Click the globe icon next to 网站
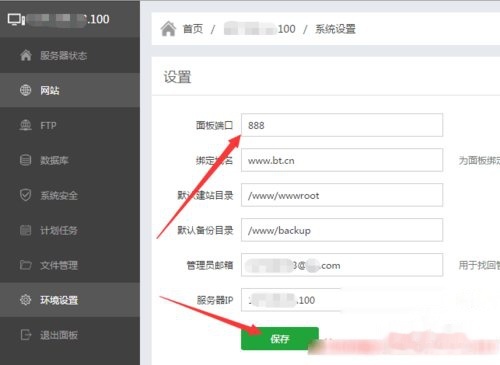 point(26,90)
